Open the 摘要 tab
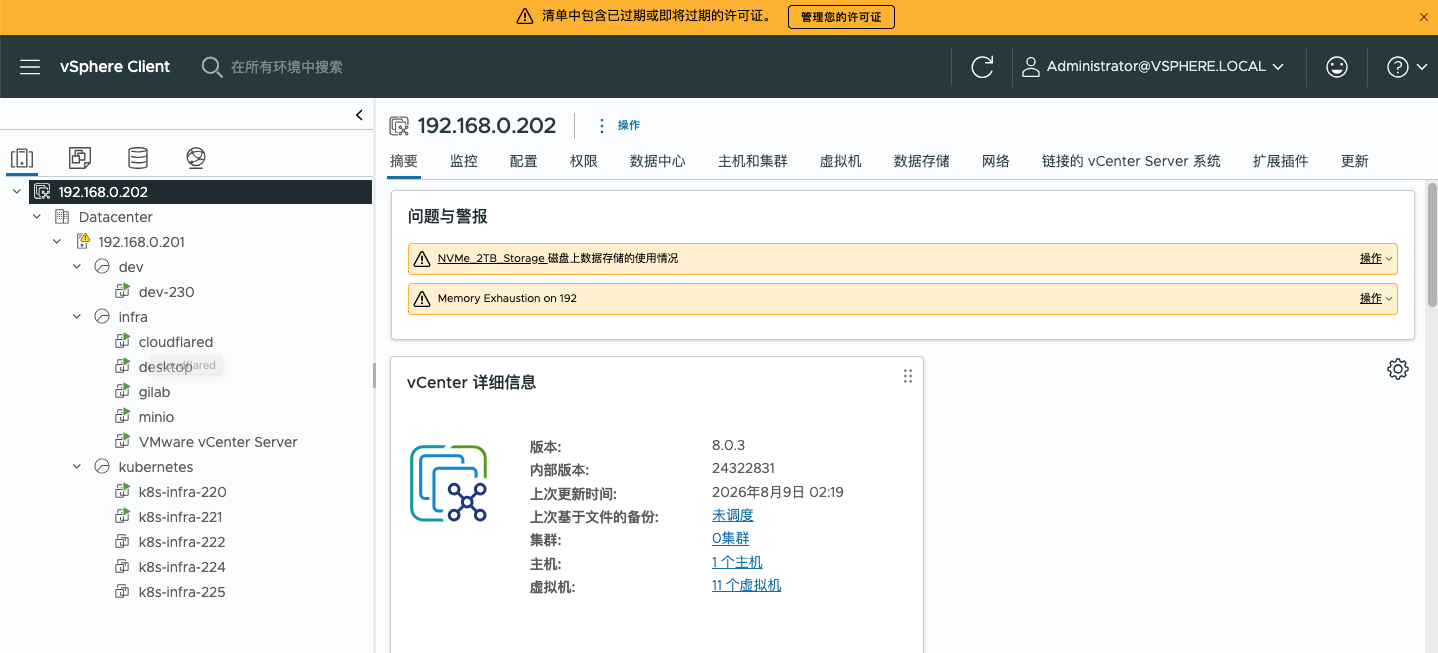Viewport: 1438px width, 653px height. pos(404,161)
